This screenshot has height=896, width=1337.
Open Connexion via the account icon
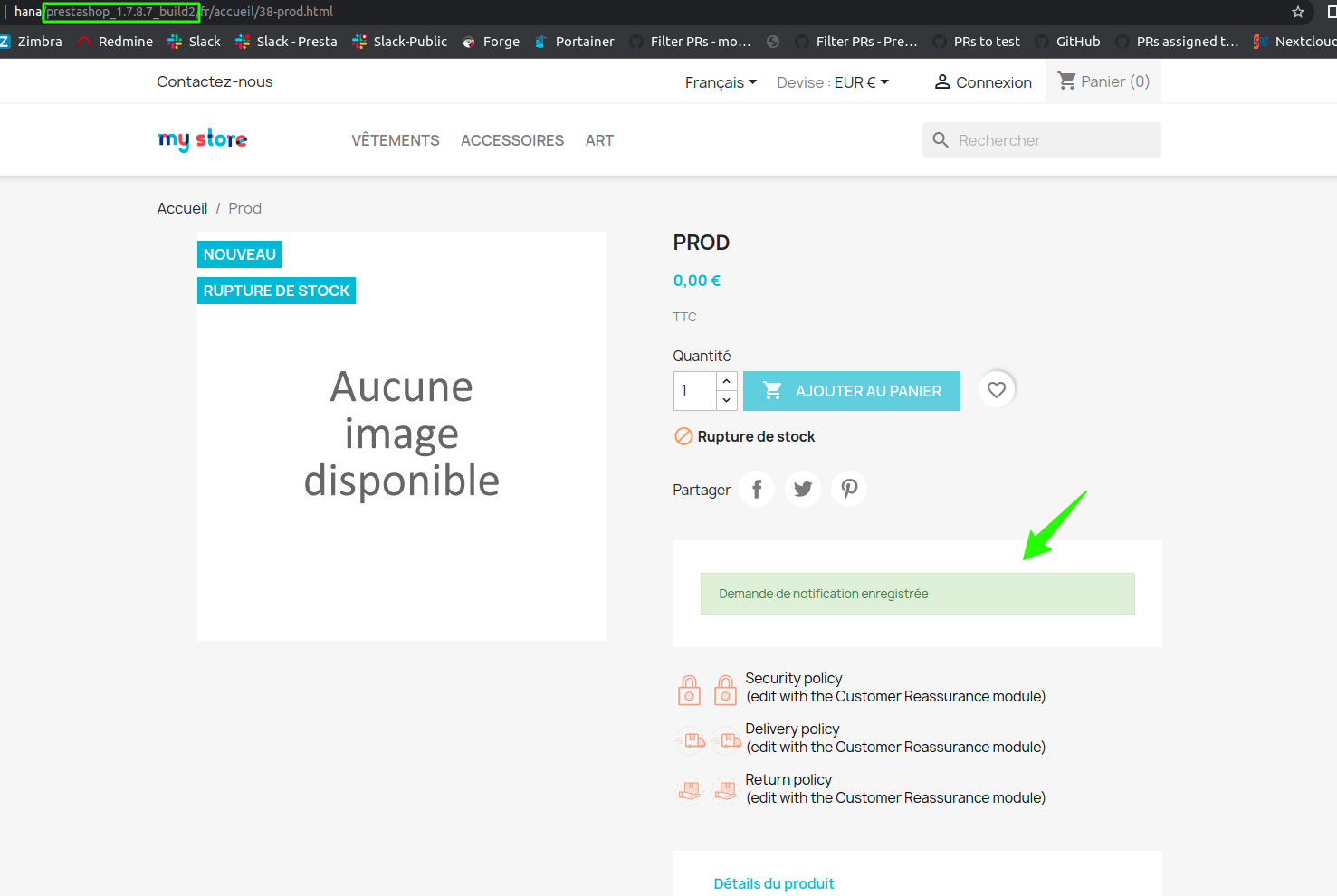(x=982, y=81)
